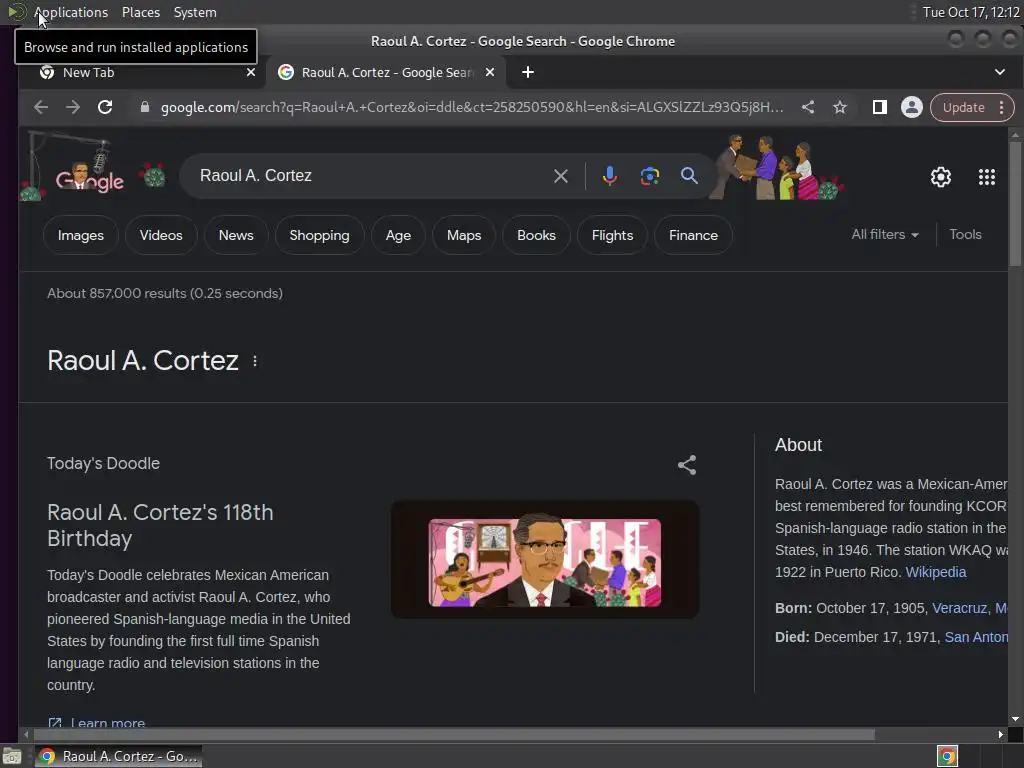Close the New Tab tab
This screenshot has height=768, width=1024.
click(x=251, y=72)
